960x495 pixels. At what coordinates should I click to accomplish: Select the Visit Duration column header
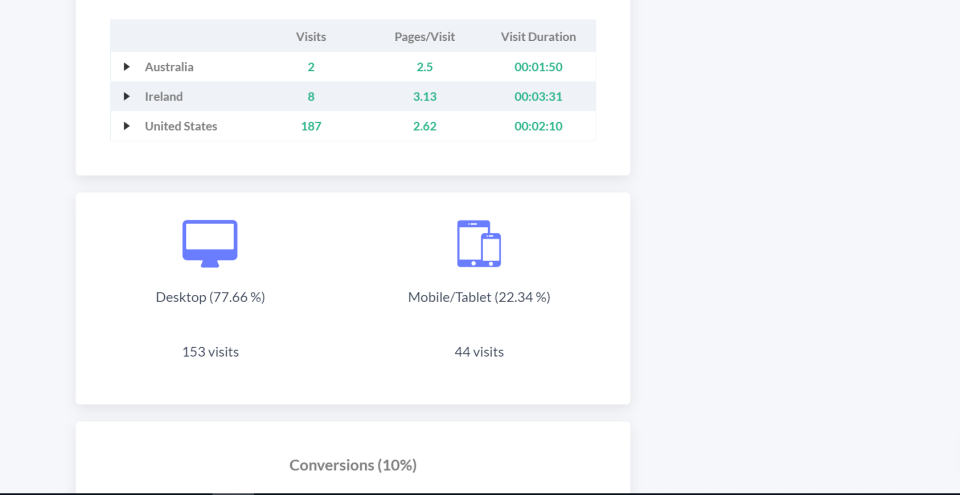click(x=538, y=37)
